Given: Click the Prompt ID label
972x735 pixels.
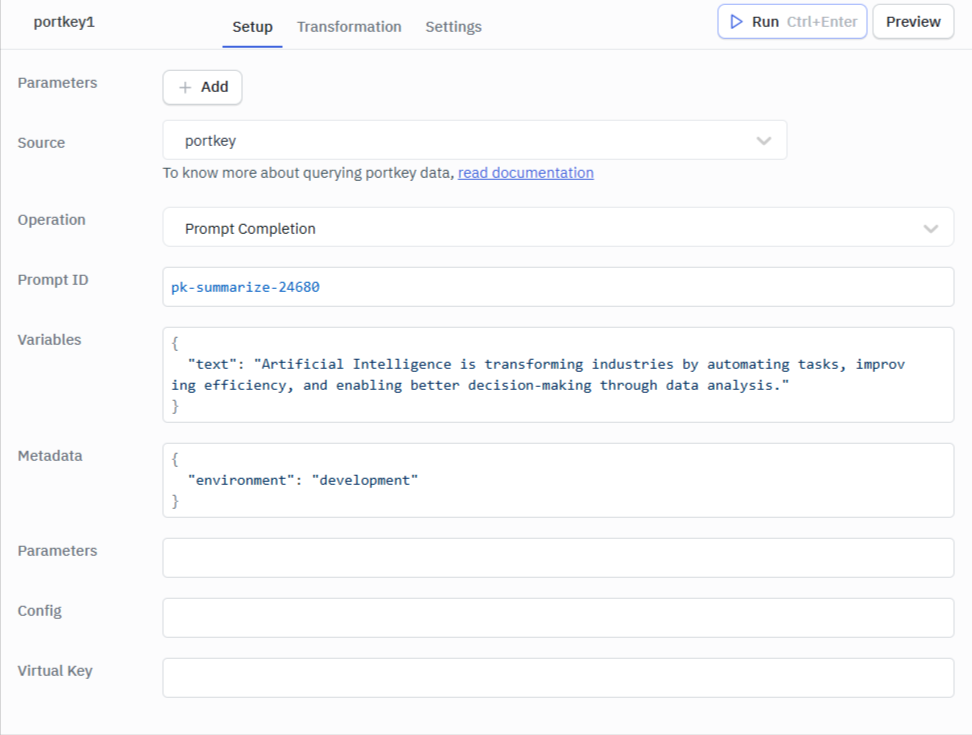Looking at the screenshot, I should point(53,280).
